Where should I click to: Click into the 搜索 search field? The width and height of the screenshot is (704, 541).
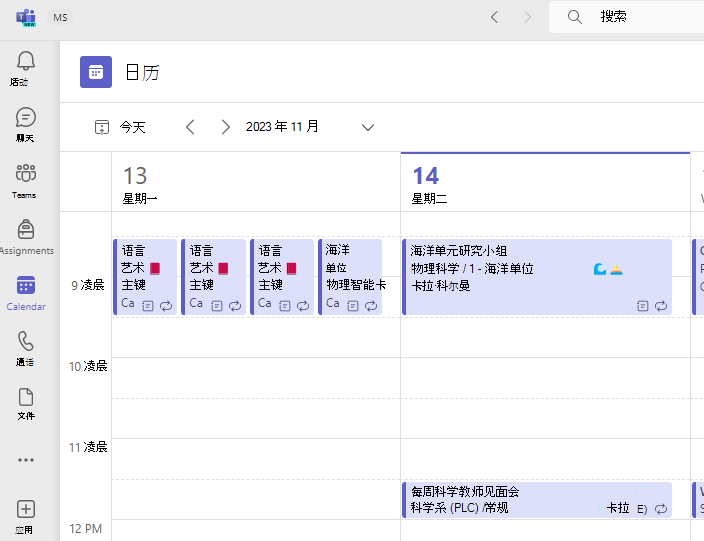coord(626,17)
